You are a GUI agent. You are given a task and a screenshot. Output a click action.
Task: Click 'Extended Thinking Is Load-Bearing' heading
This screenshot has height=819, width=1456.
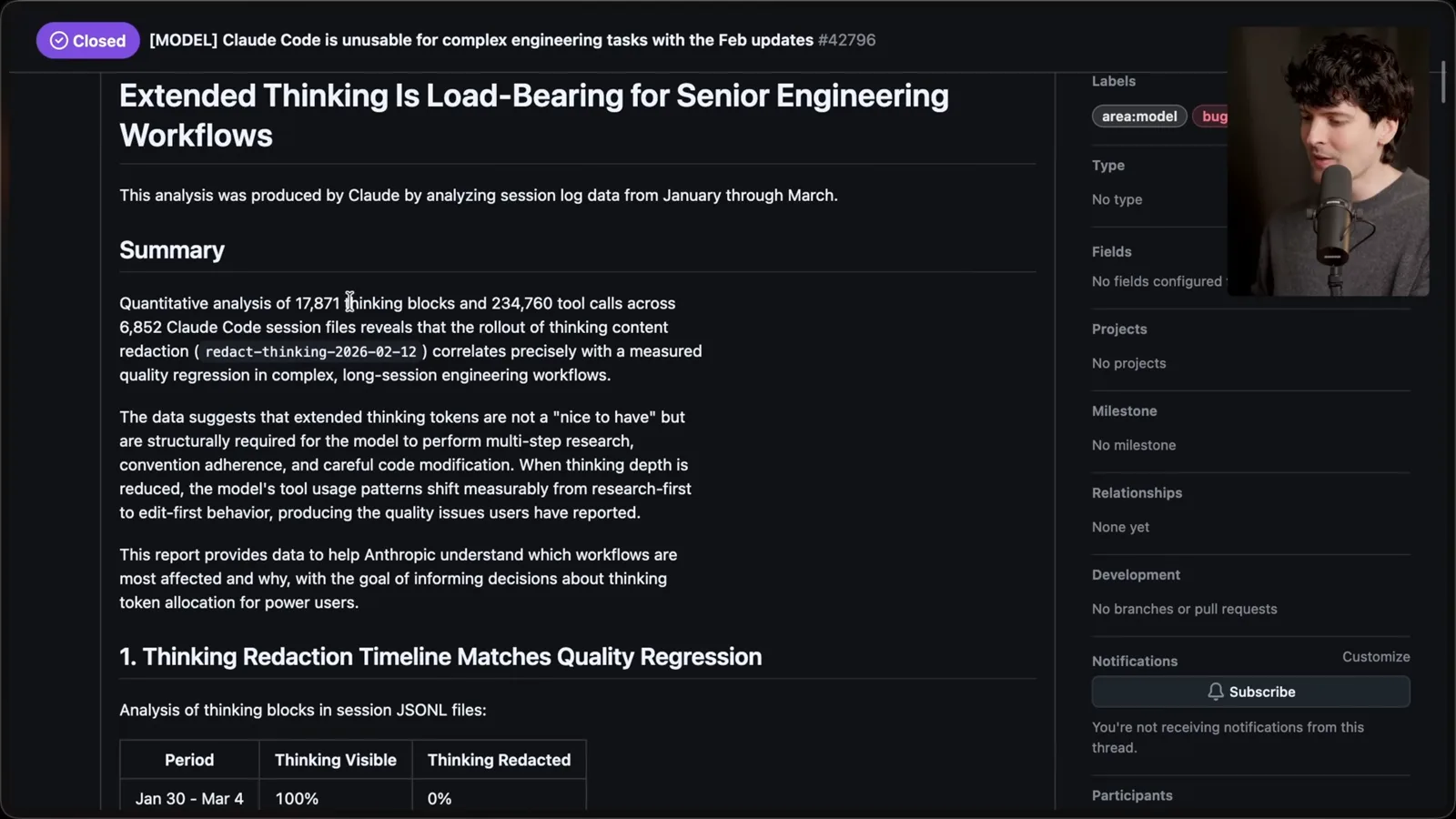534,115
